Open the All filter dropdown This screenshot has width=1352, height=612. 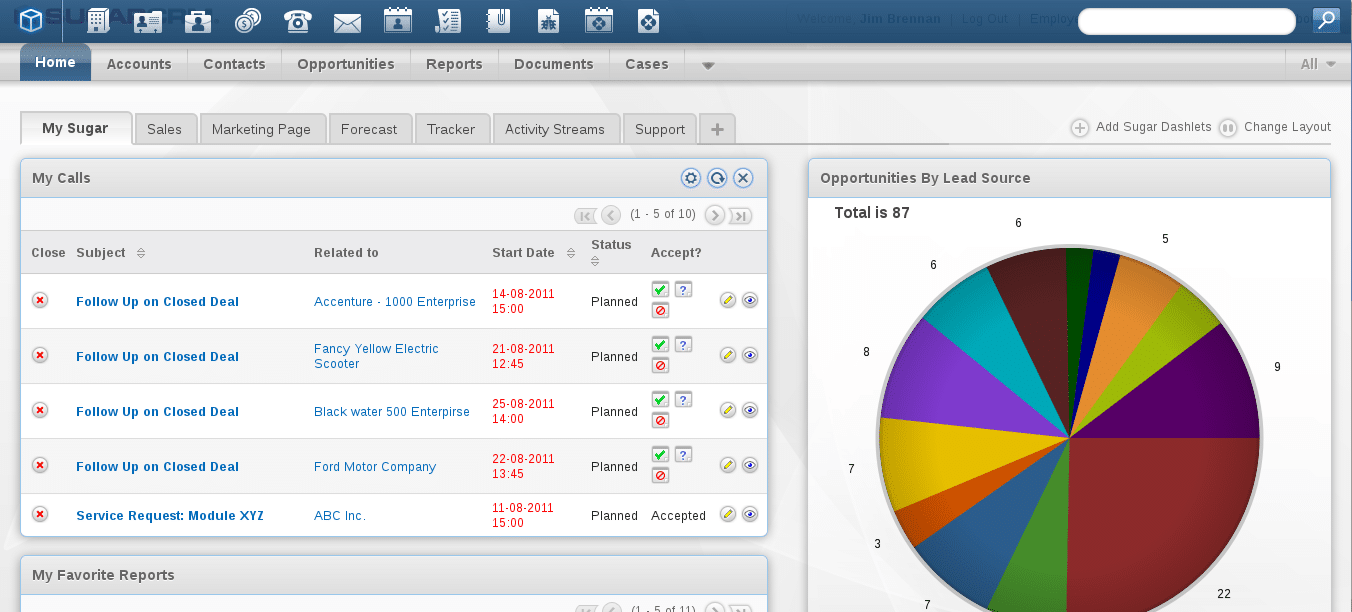pyautogui.click(x=1317, y=64)
